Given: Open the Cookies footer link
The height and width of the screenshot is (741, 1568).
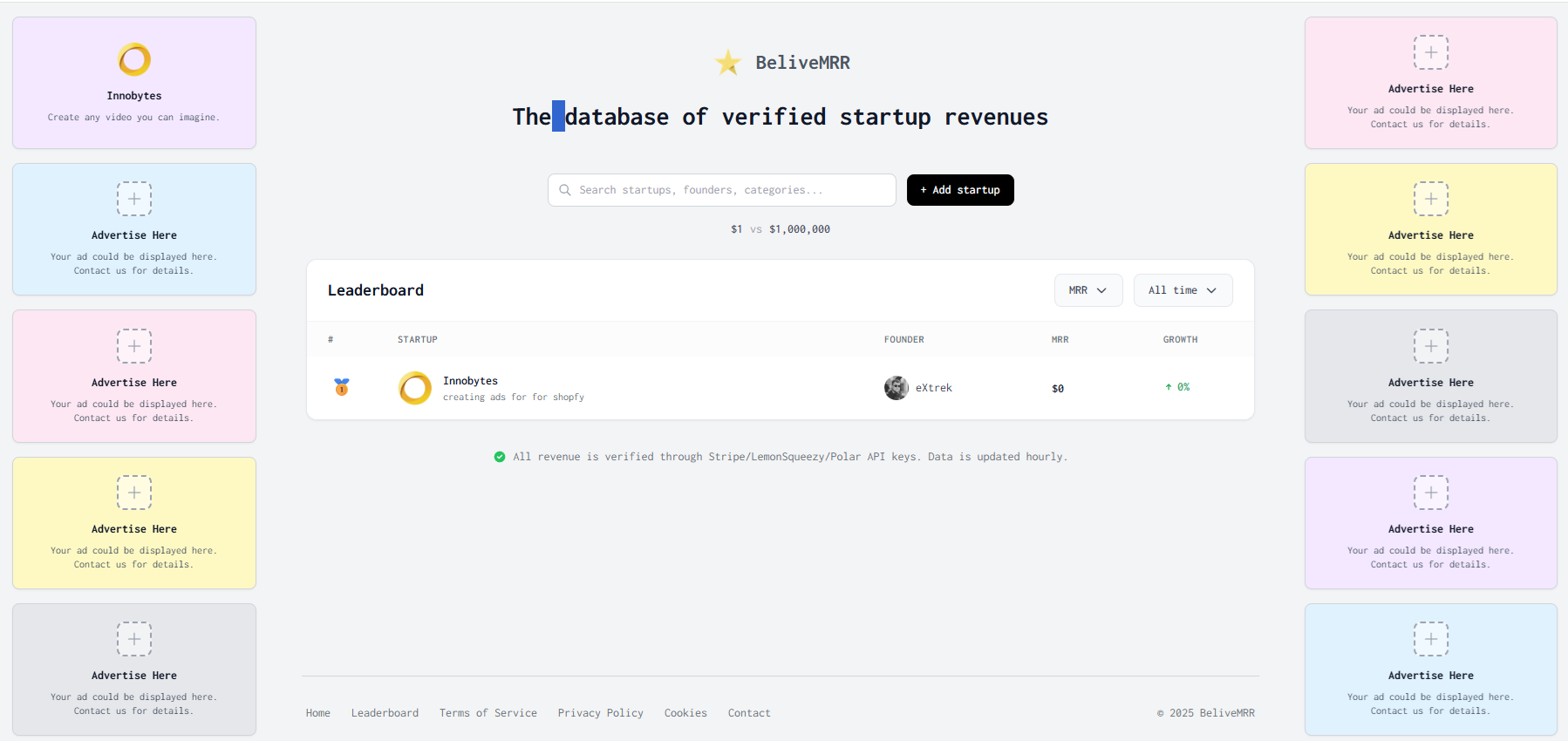Looking at the screenshot, I should pyautogui.click(x=685, y=712).
